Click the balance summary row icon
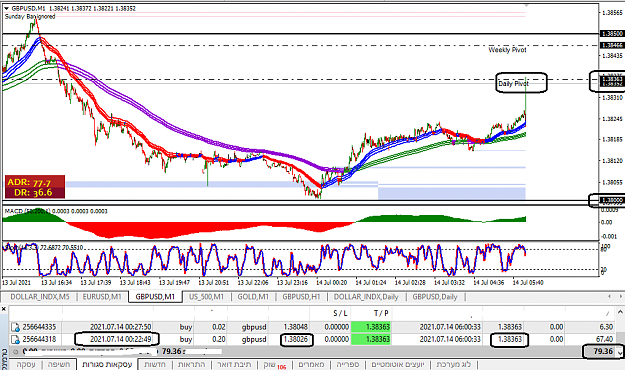Screen dimensions: 625x370 coord(15,352)
